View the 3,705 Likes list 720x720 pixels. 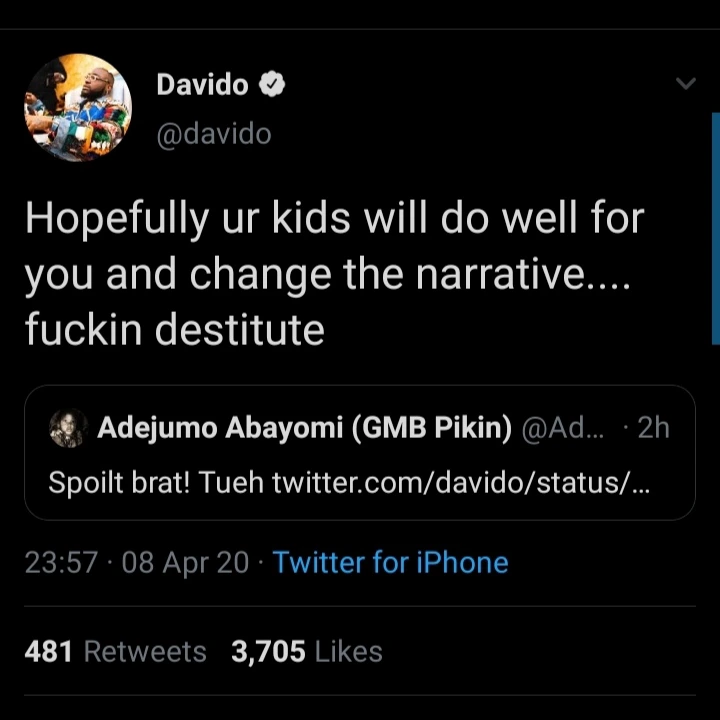306,652
